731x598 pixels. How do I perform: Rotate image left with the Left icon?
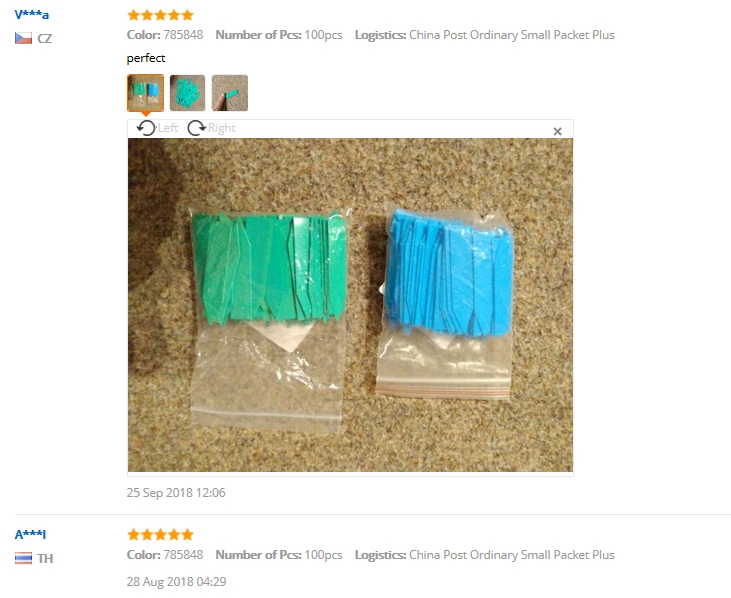click(x=146, y=128)
